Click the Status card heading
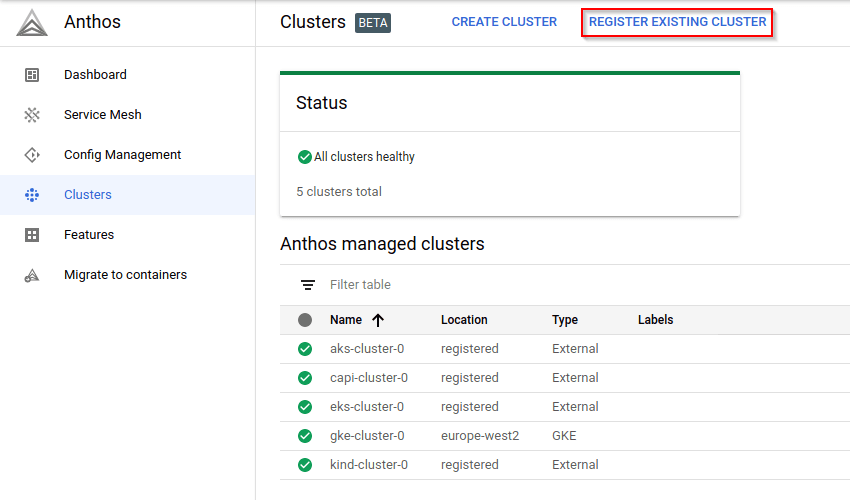850x500 pixels. coord(321,103)
